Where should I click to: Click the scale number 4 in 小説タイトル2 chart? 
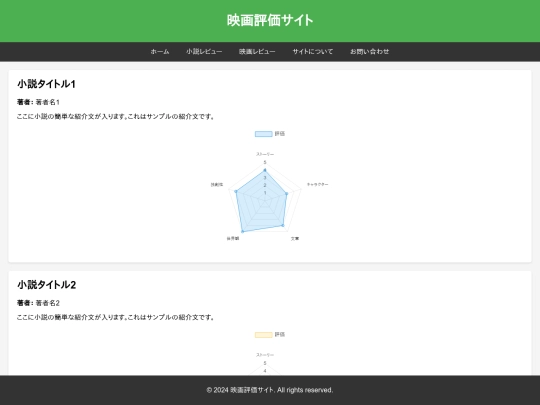[x=265, y=371]
